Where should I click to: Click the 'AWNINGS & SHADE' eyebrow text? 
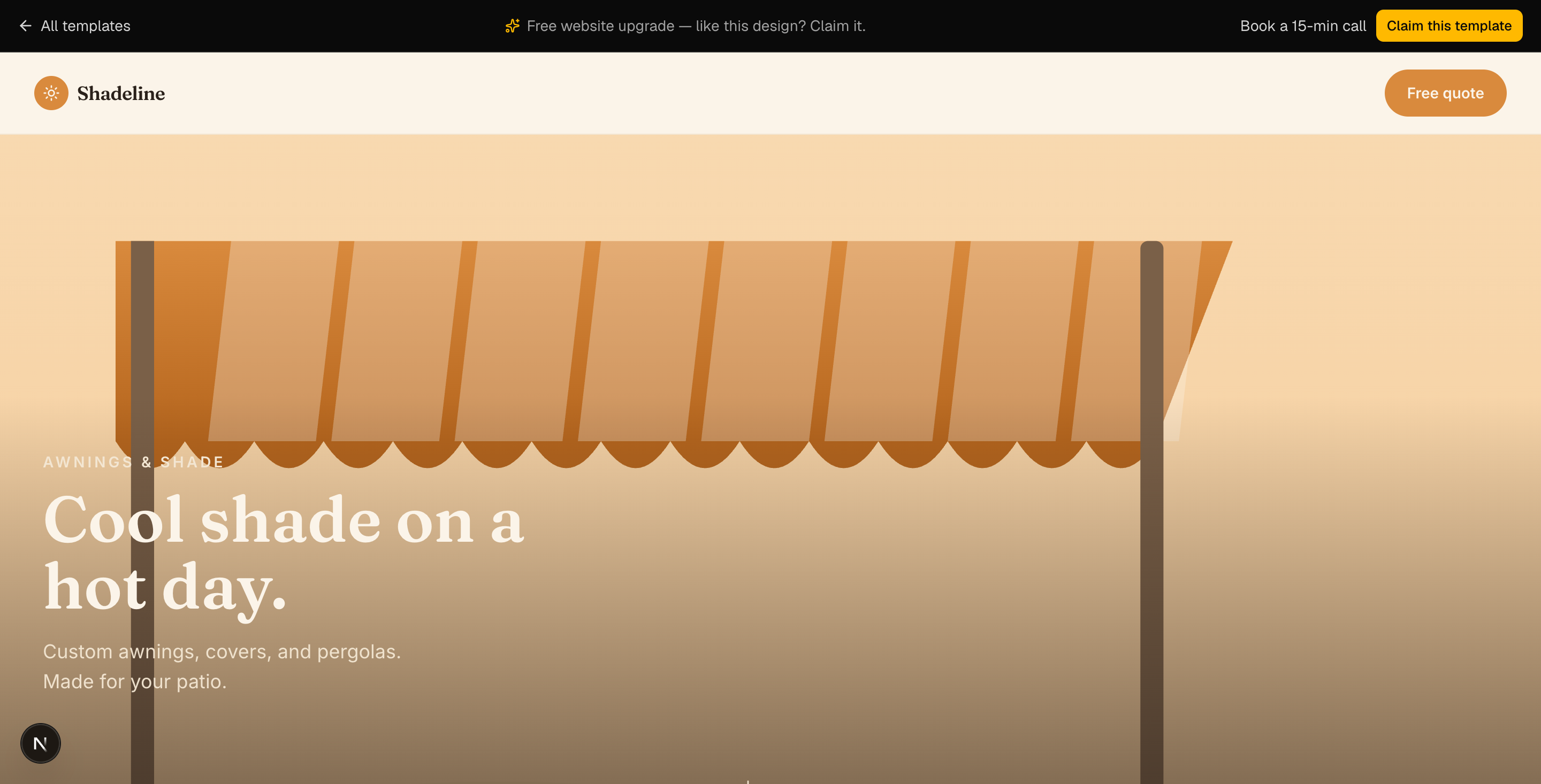[133, 462]
